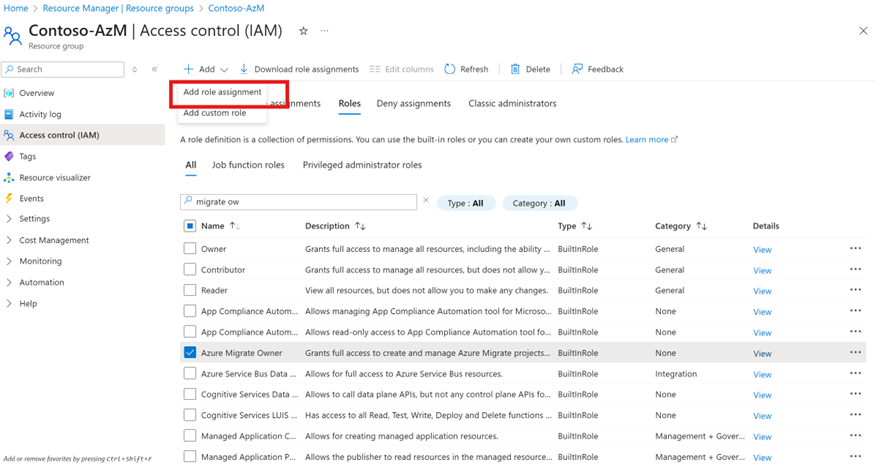Check the Owner role checkbox

190,249
